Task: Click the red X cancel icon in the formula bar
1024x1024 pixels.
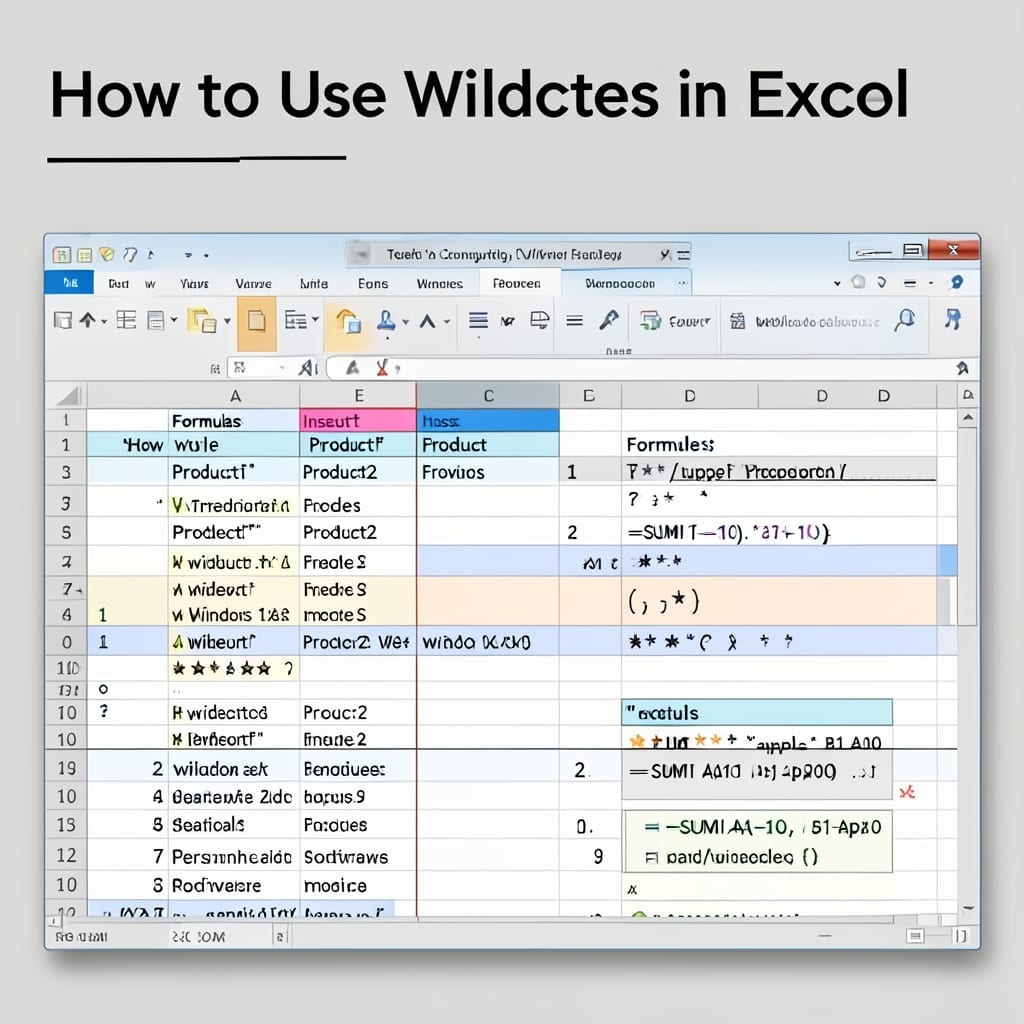Action: 382,368
